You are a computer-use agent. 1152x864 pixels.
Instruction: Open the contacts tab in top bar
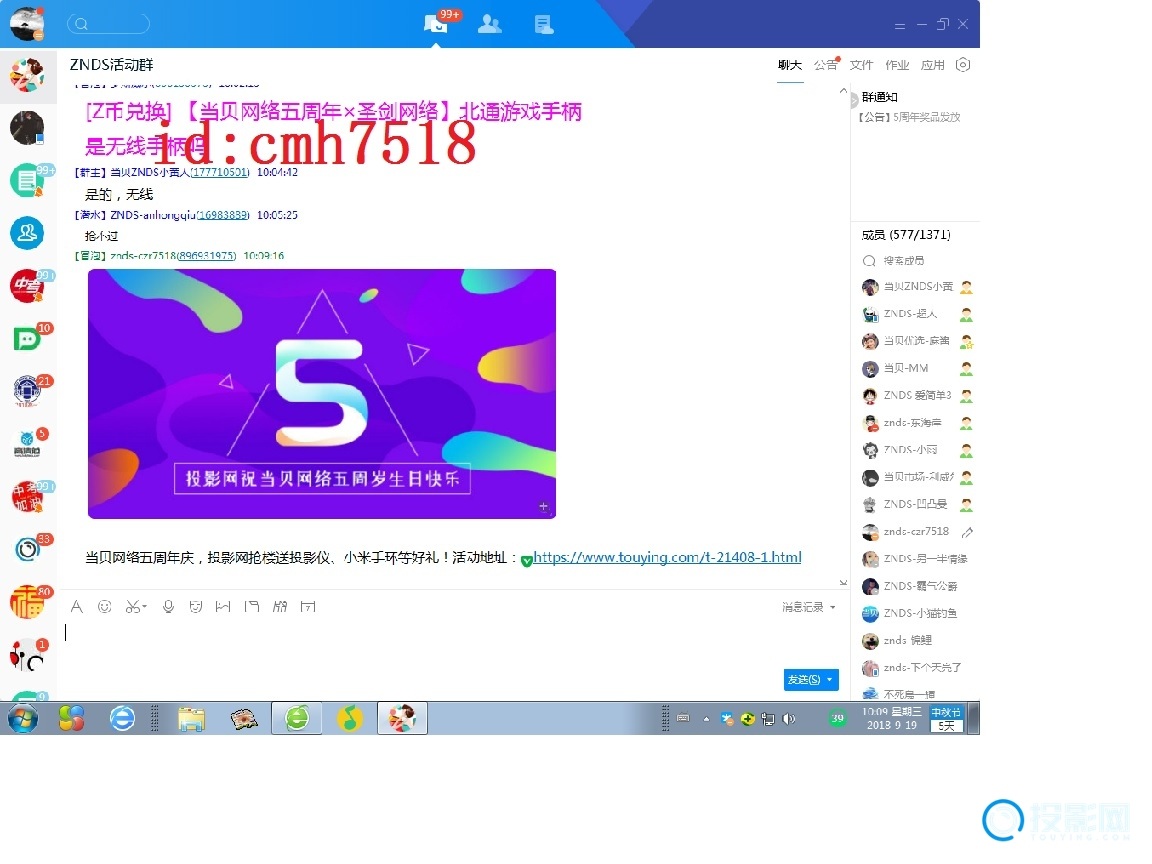click(489, 24)
